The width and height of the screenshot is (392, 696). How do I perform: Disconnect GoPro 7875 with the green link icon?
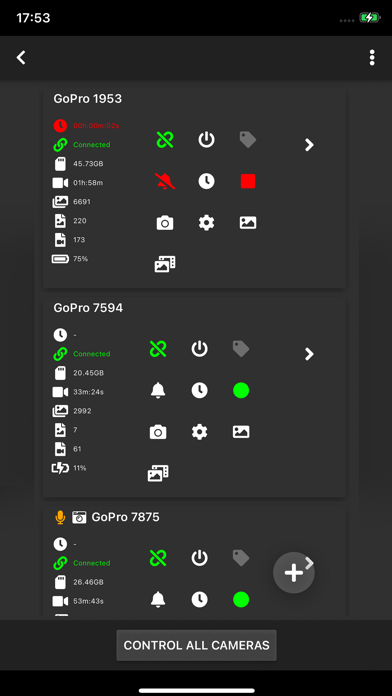(158, 558)
